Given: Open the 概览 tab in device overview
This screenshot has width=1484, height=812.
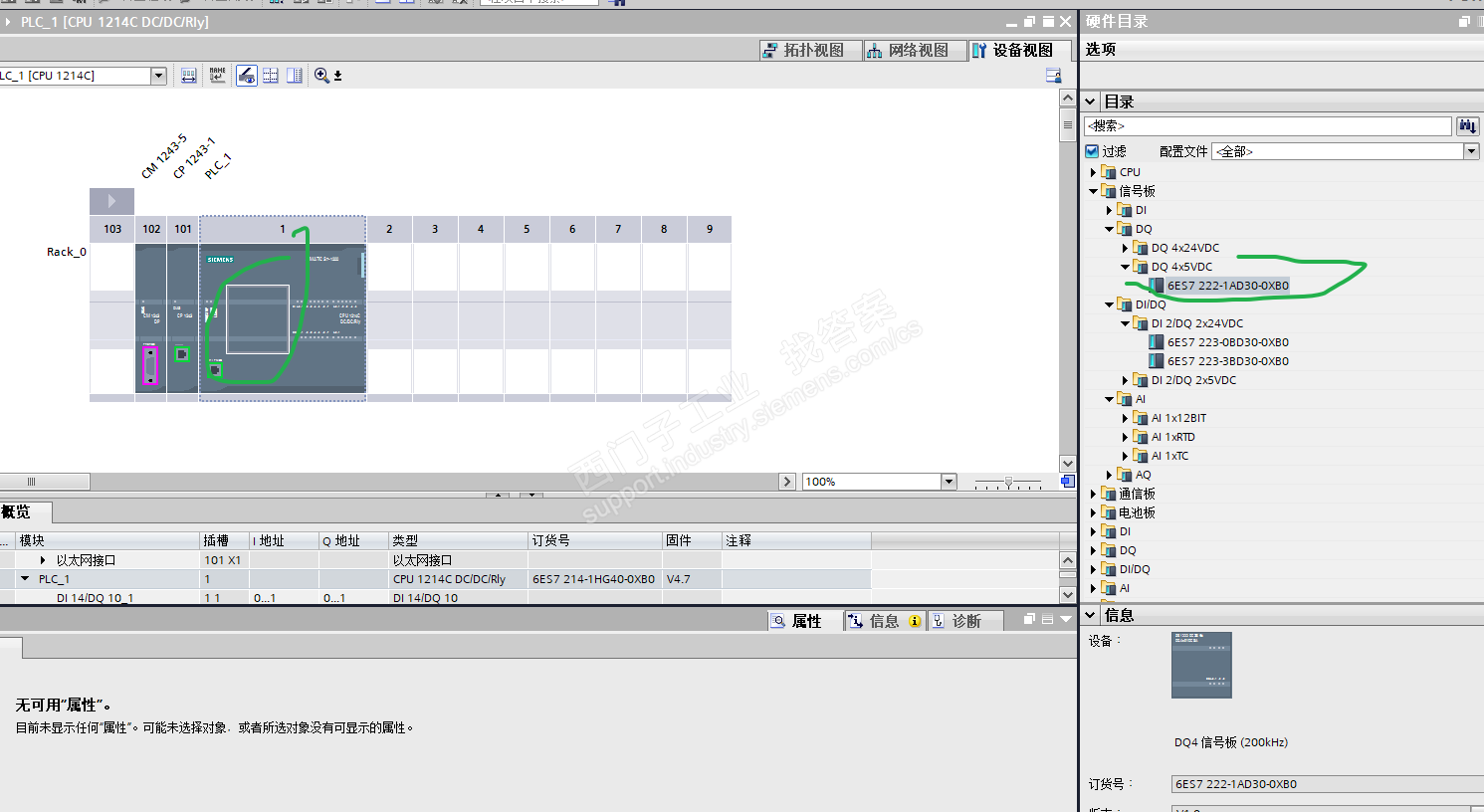Looking at the screenshot, I should click(x=17, y=512).
